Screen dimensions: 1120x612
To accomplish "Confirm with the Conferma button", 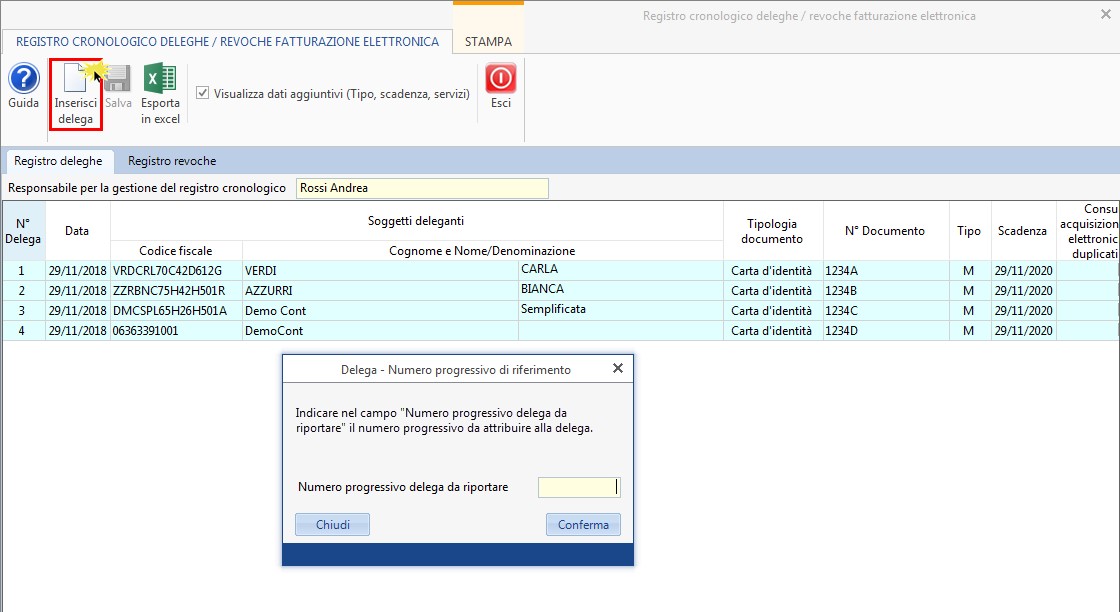I will pos(584,524).
